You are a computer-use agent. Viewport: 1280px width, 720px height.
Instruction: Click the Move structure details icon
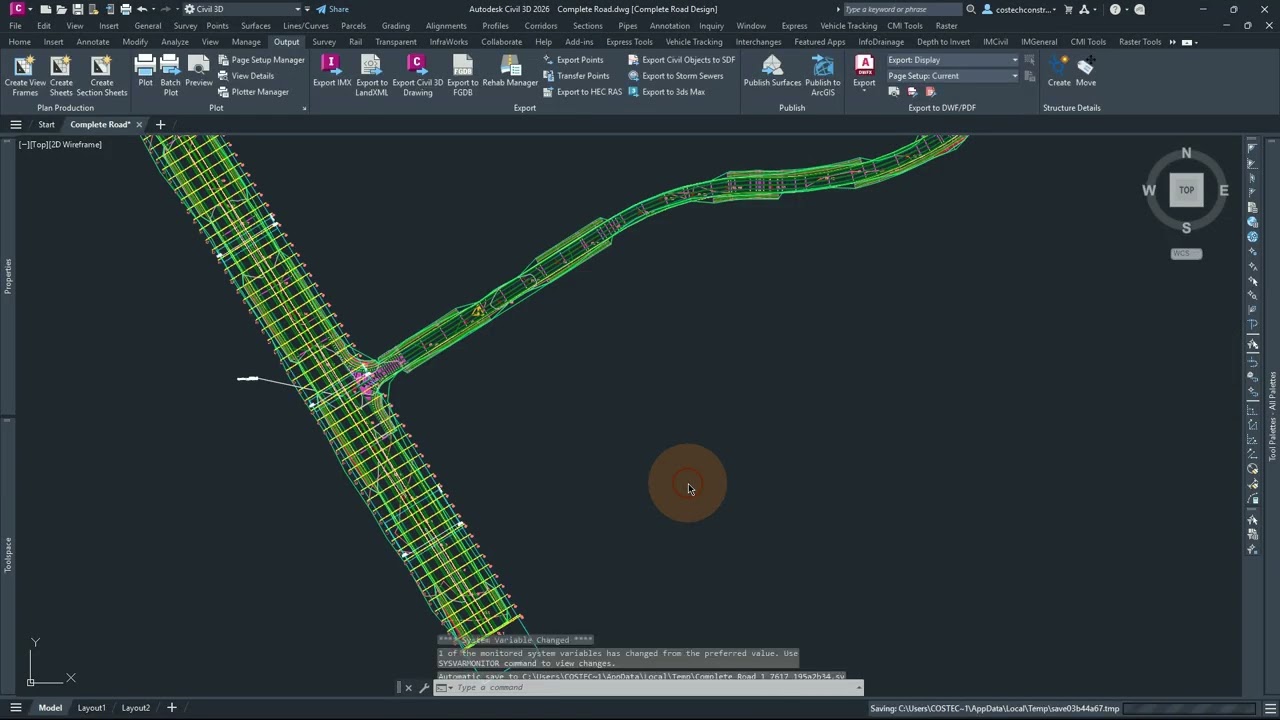tap(1086, 66)
